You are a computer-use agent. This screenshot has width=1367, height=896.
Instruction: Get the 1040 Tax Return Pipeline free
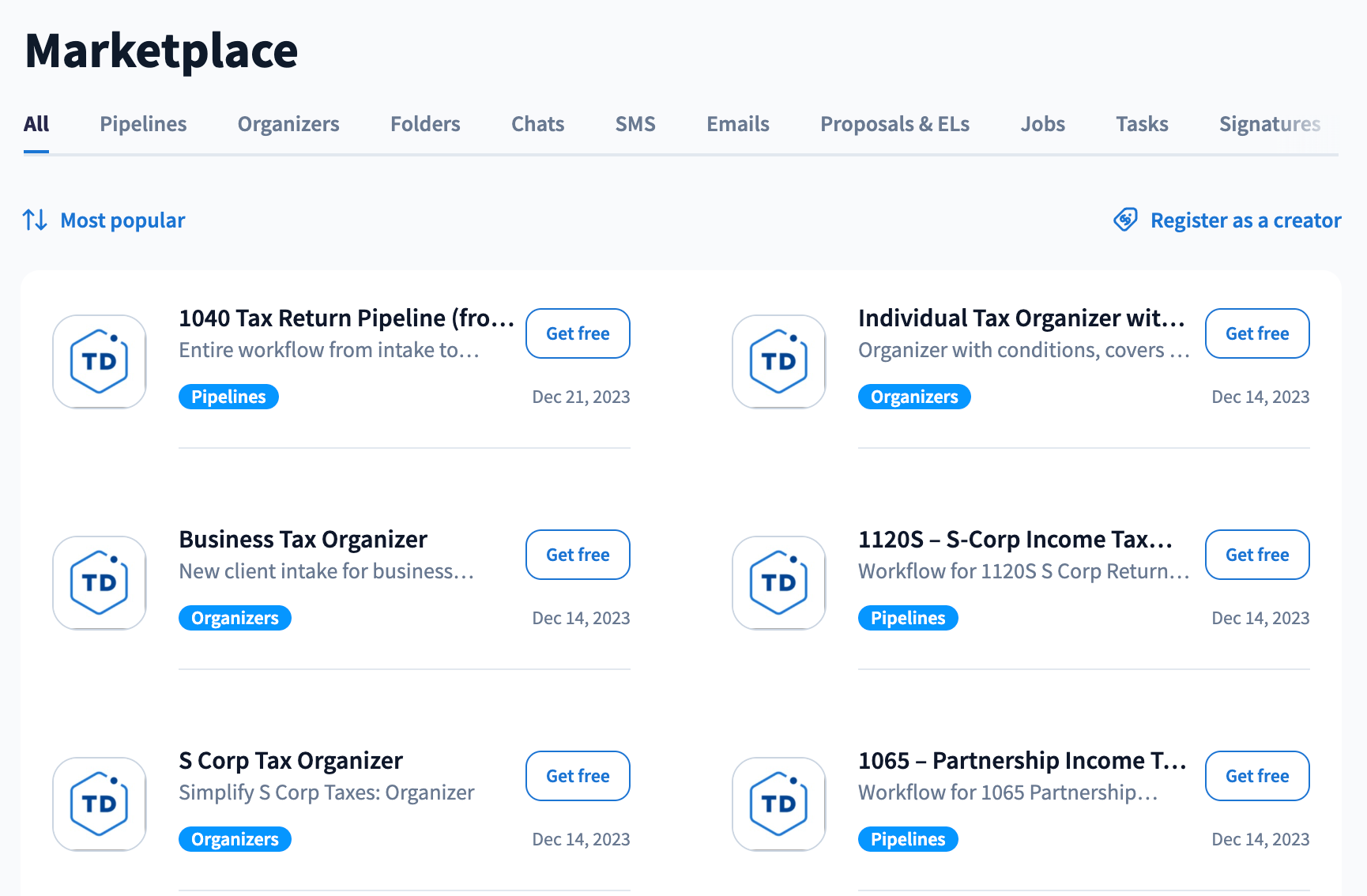tap(578, 333)
